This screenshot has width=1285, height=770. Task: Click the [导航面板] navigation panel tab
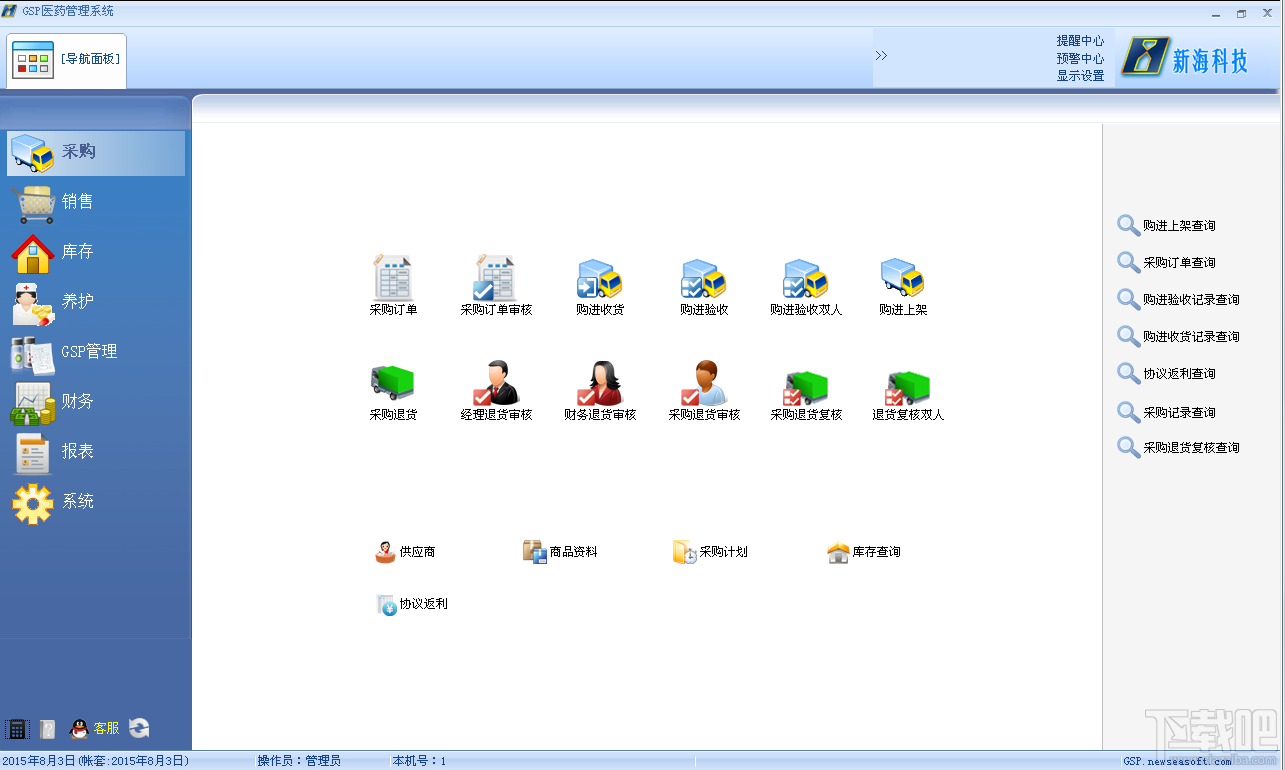coord(67,60)
